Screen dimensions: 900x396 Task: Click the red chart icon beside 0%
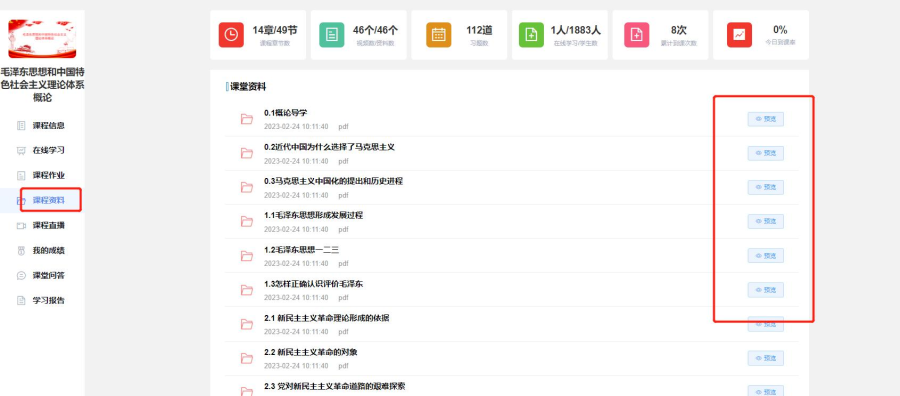click(739, 35)
